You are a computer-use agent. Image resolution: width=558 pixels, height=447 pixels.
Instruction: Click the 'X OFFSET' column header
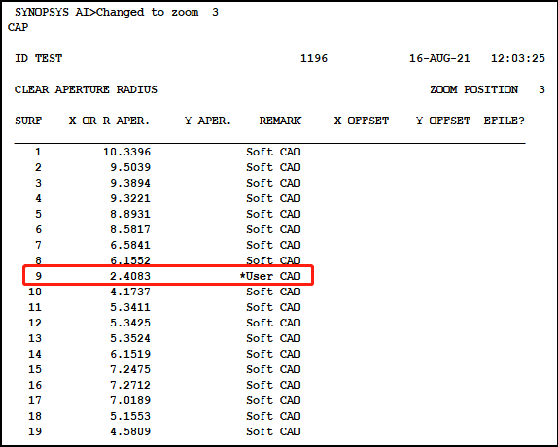[361, 121]
